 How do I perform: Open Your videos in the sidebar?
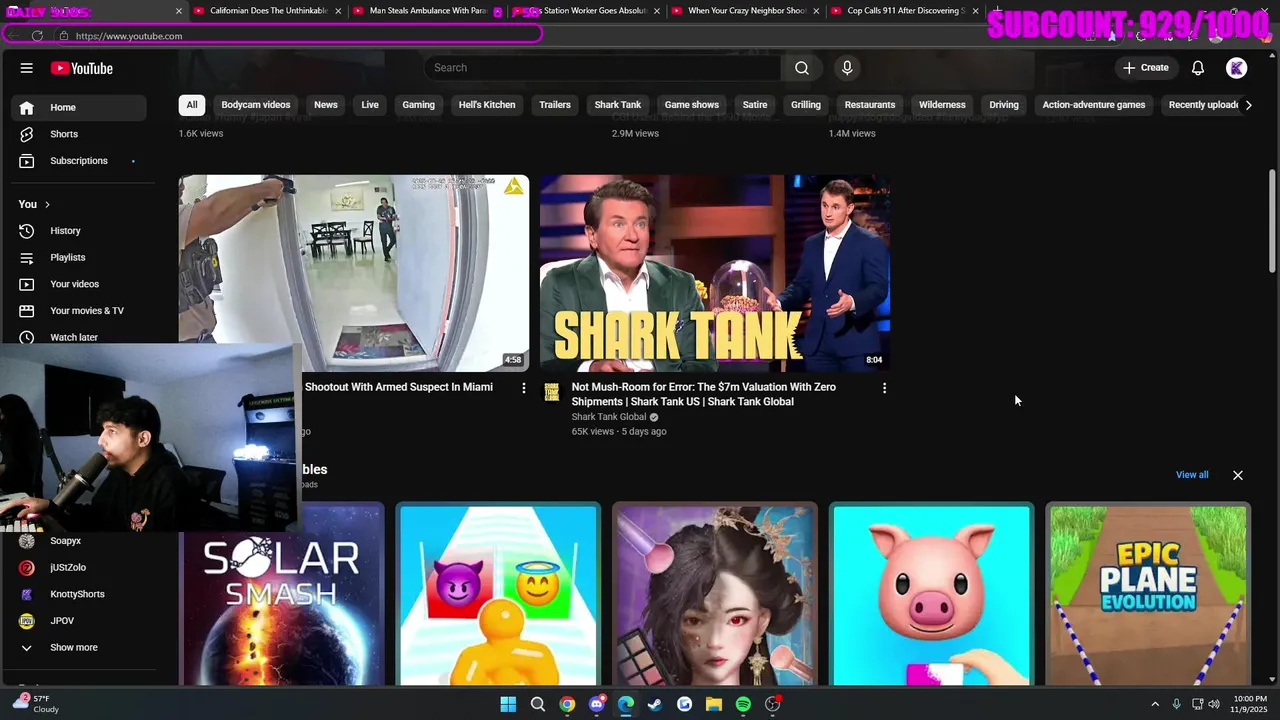[80, 284]
